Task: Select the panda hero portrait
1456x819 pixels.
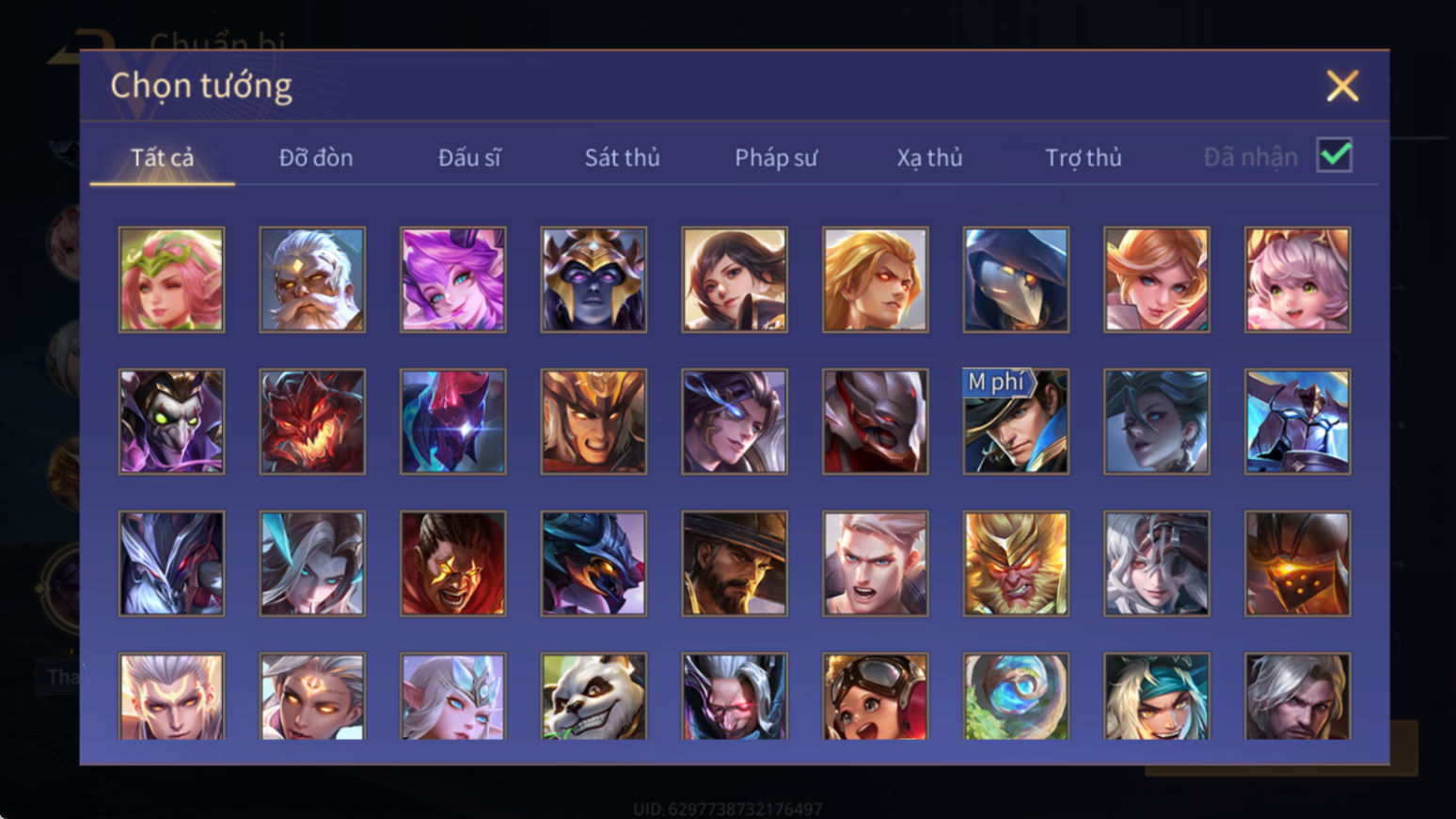Action: (593, 696)
